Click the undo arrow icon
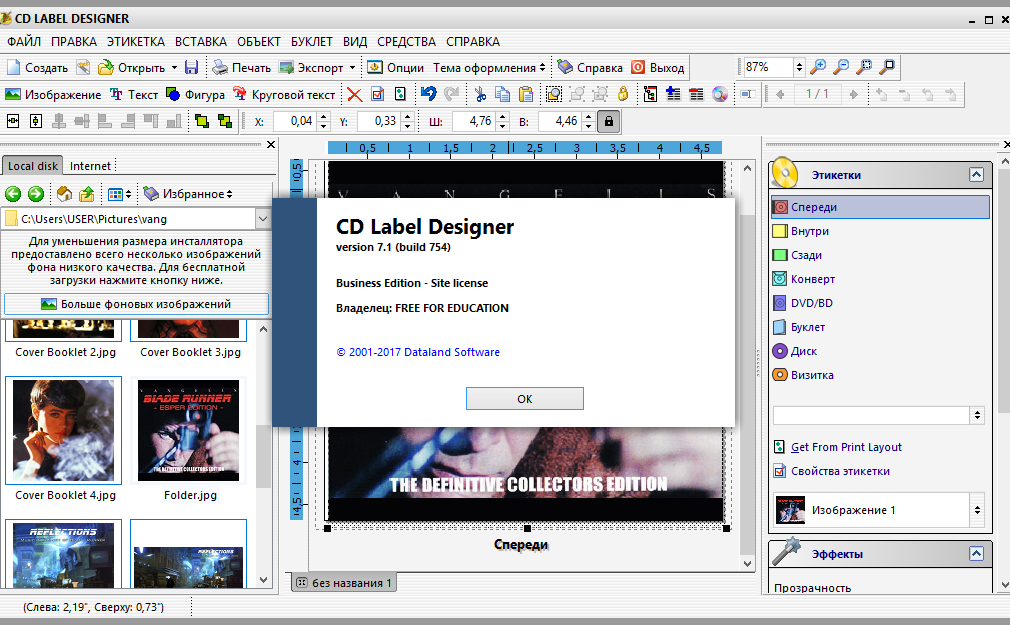Viewport: 1010px width, 625px height. coord(428,94)
